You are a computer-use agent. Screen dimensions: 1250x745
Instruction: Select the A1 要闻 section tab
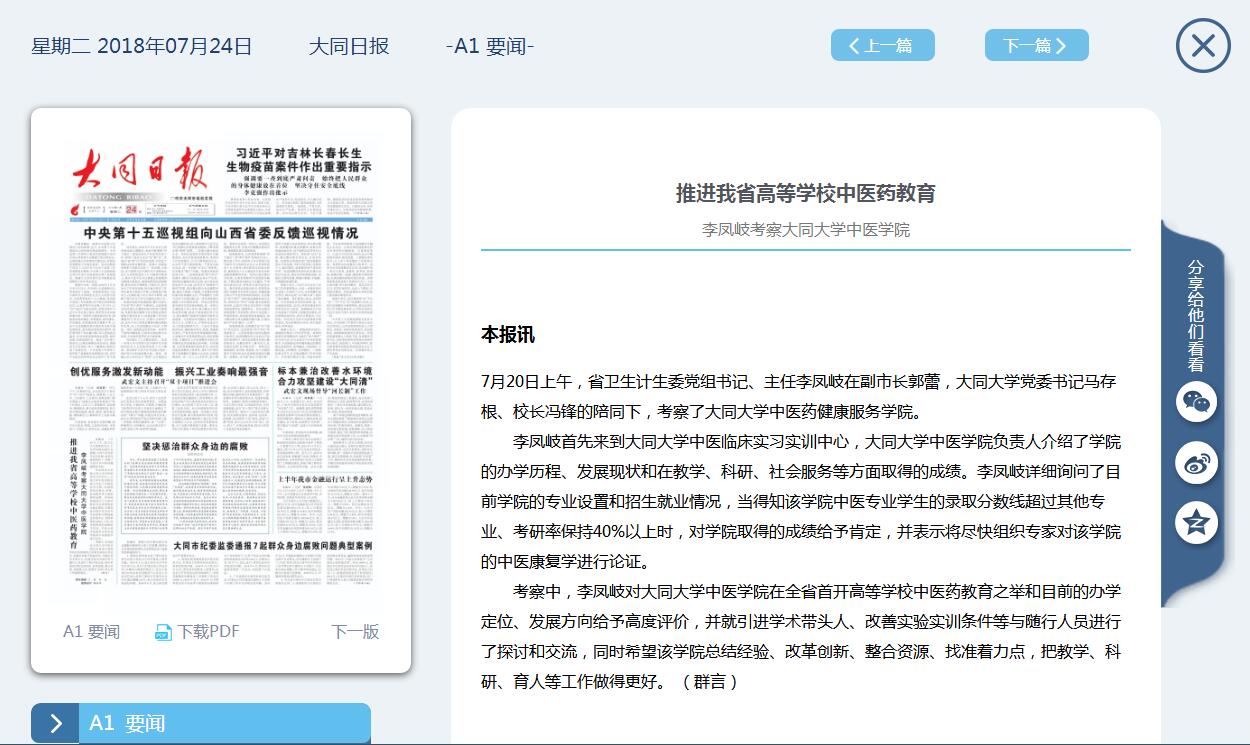click(225, 724)
